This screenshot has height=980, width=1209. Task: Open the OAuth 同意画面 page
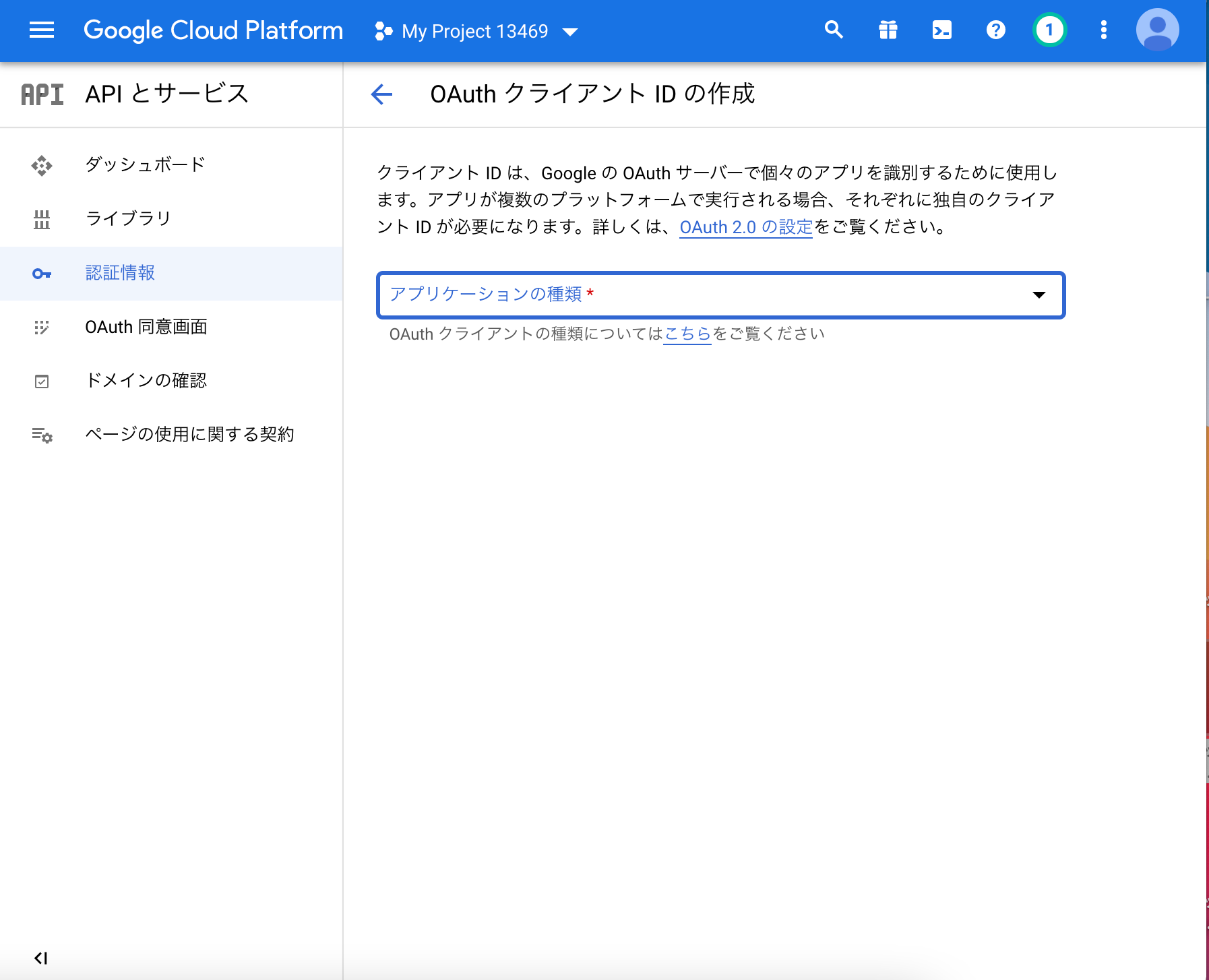point(146,327)
